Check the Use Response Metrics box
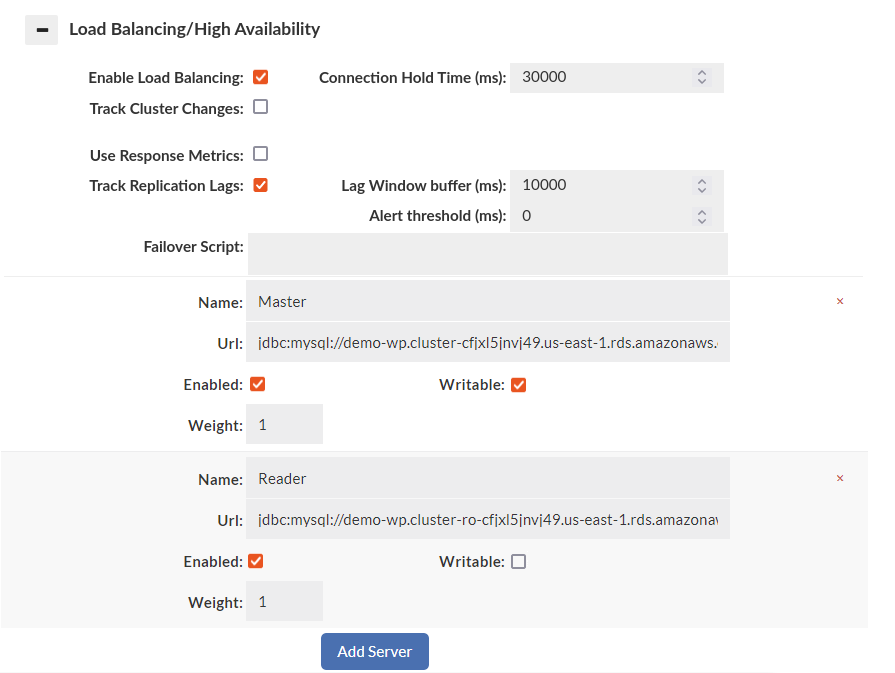Viewport: 895px width, 673px height. coord(261,154)
